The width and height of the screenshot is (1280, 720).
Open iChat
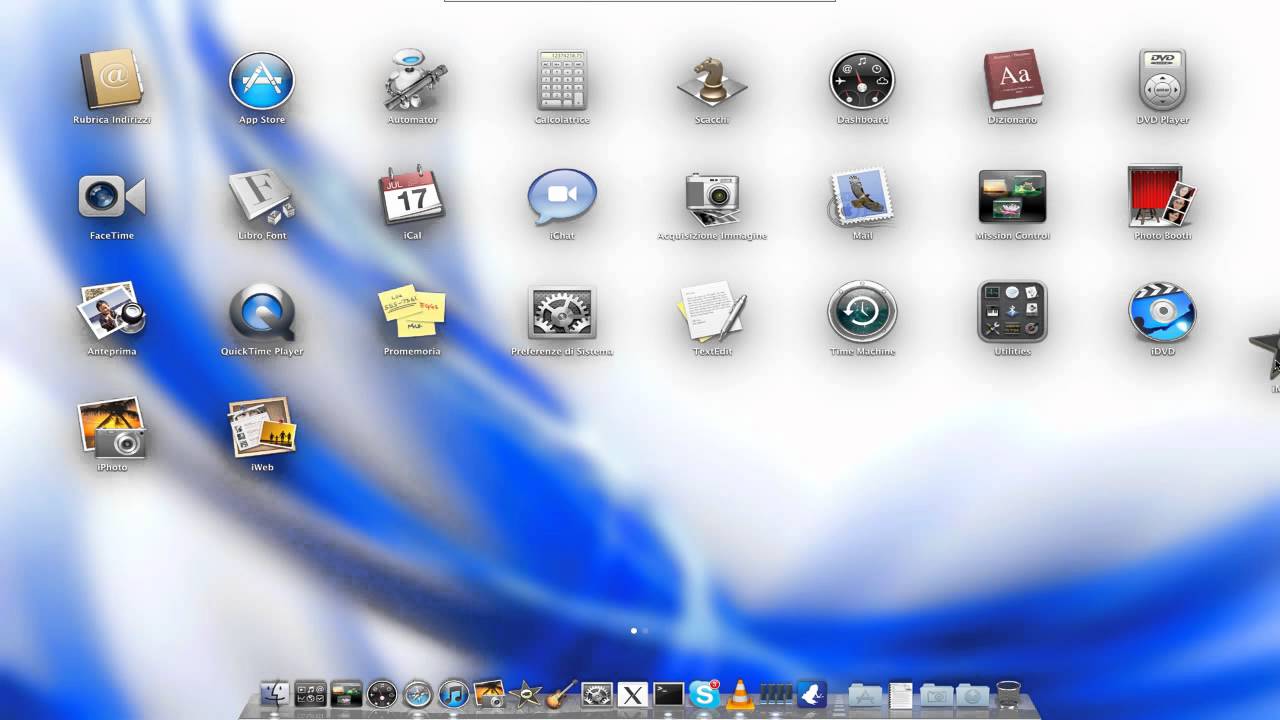point(562,197)
